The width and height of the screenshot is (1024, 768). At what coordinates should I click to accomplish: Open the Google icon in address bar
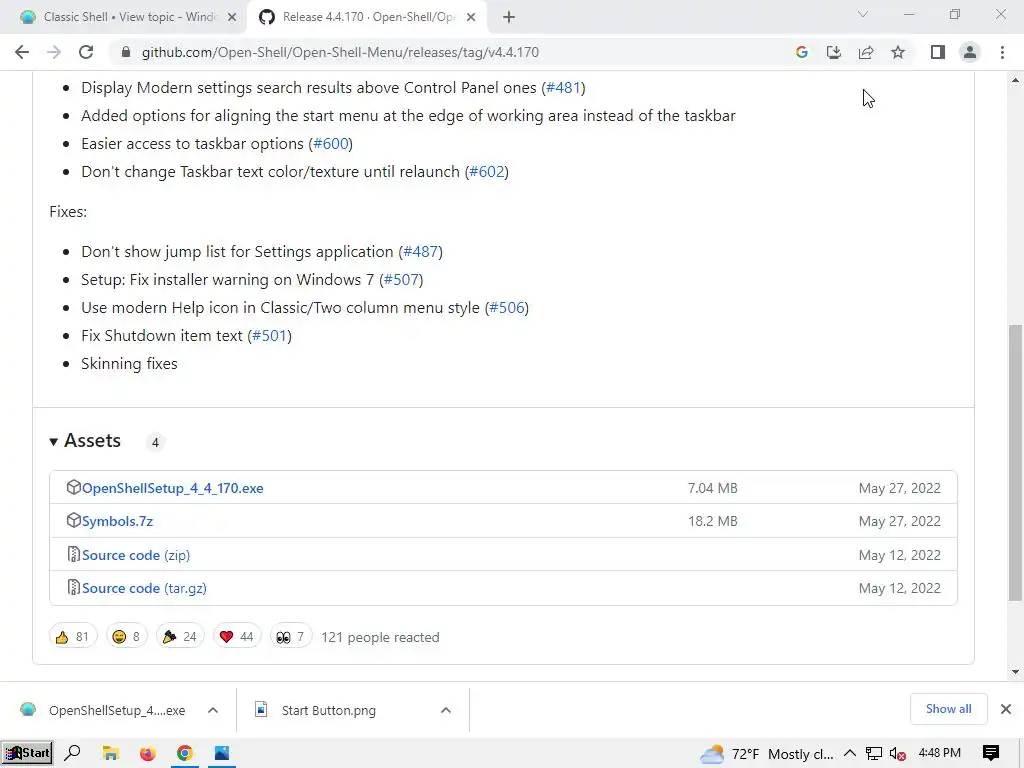click(x=801, y=52)
